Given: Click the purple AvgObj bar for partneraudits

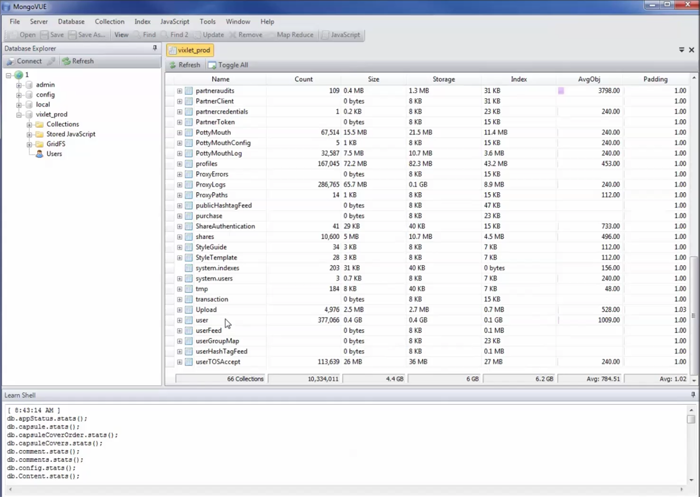Looking at the screenshot, I should click(x=561, y=91).
